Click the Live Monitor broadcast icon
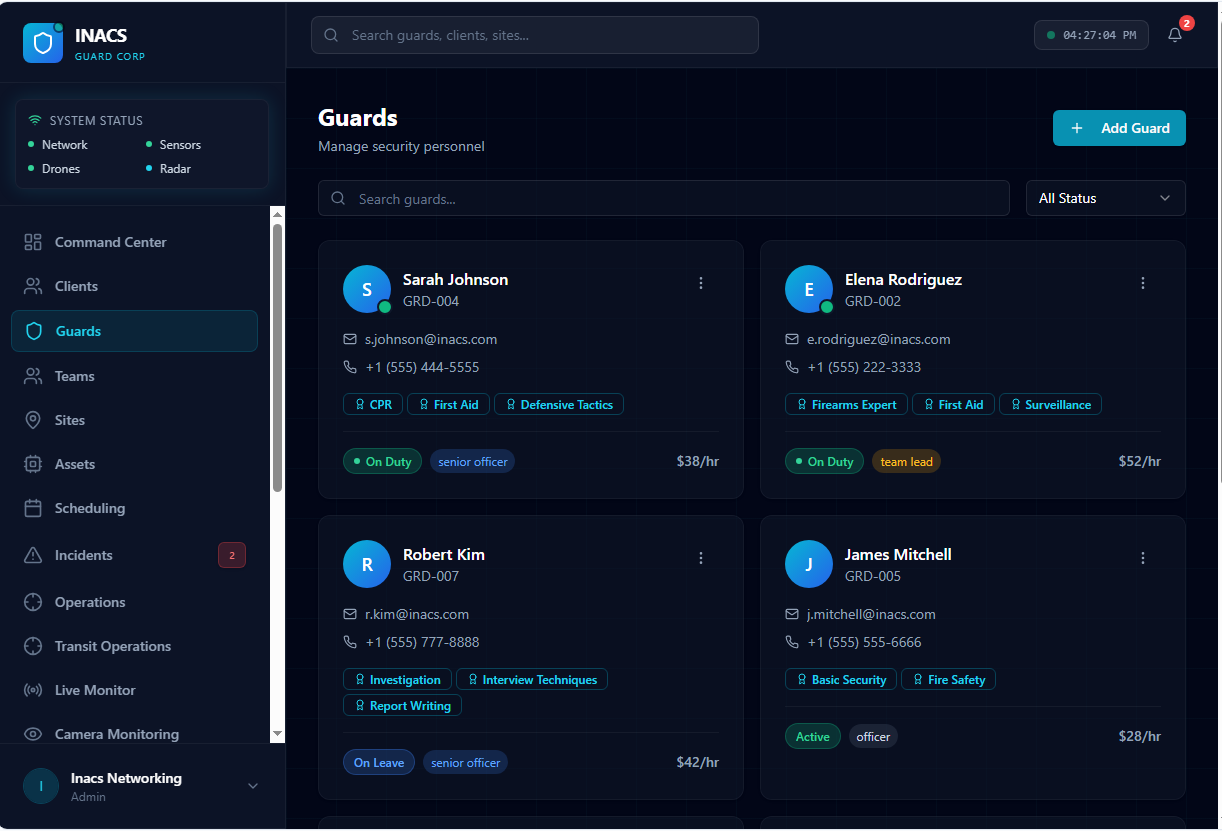 [33, 690]
